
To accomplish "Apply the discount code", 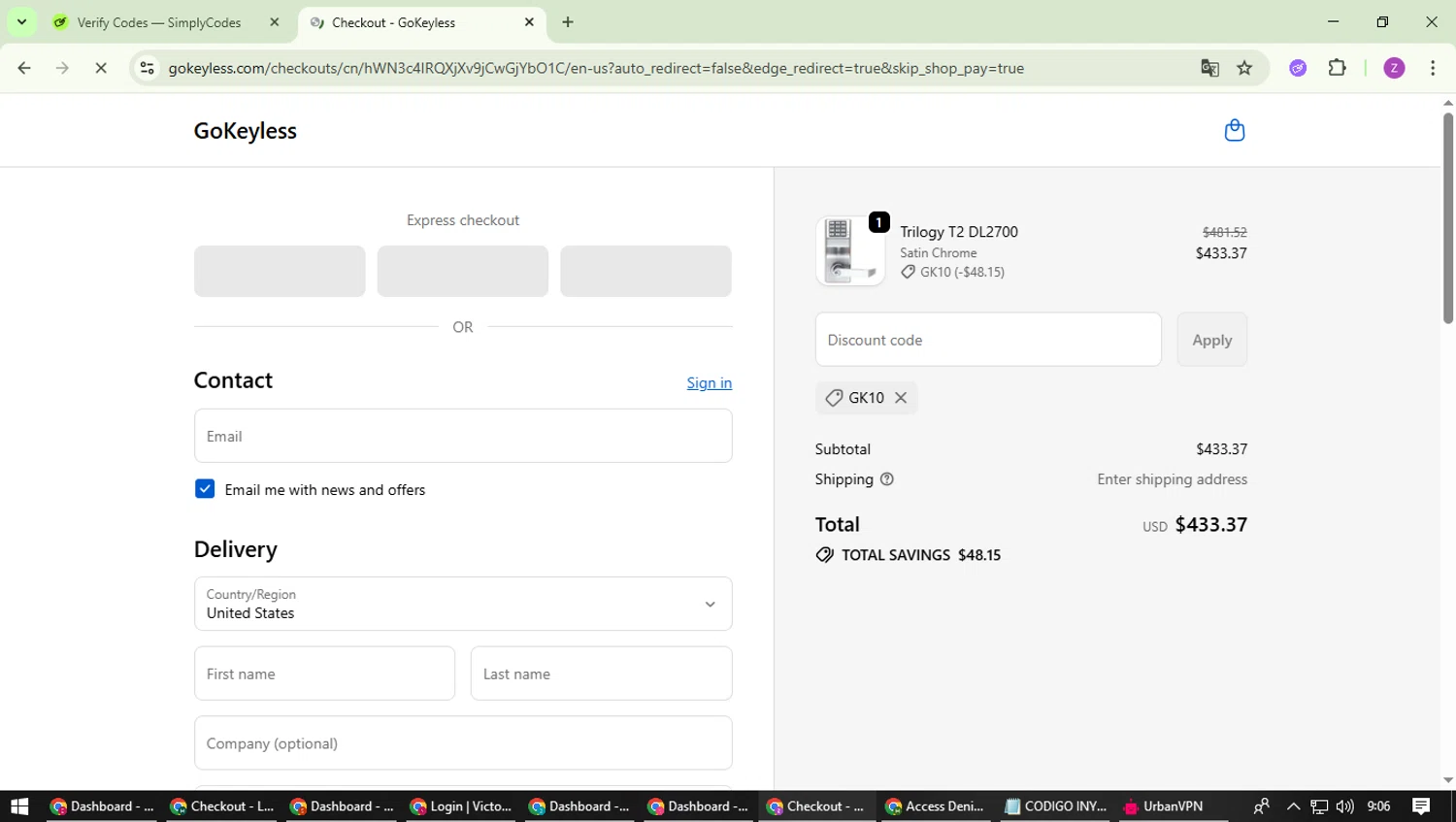I will click(x=1211, y=340).
